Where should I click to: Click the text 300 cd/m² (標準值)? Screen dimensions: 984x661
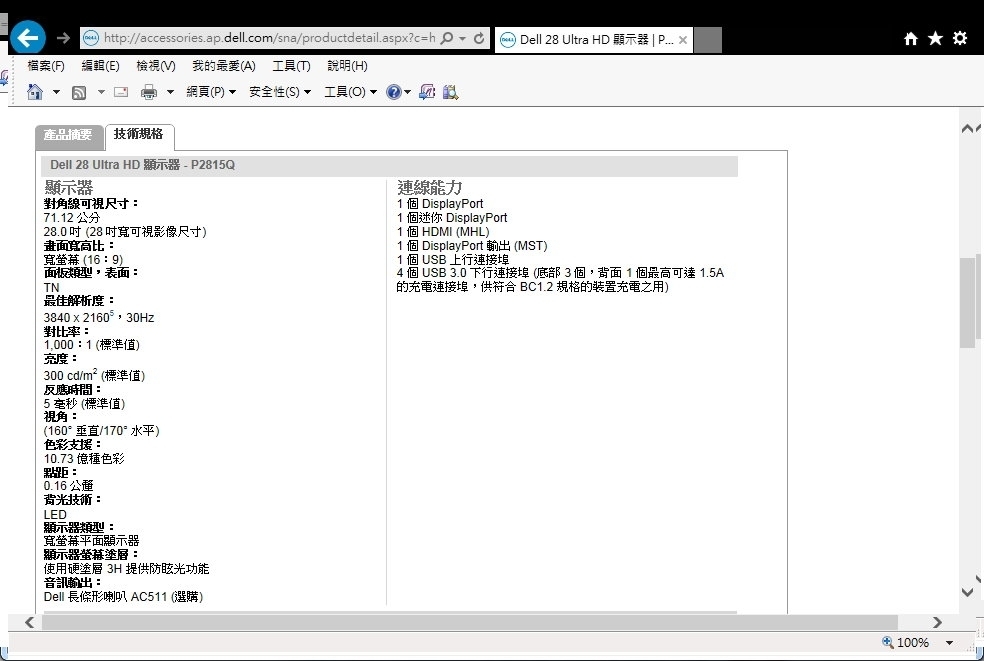click(x=94, y=375)
